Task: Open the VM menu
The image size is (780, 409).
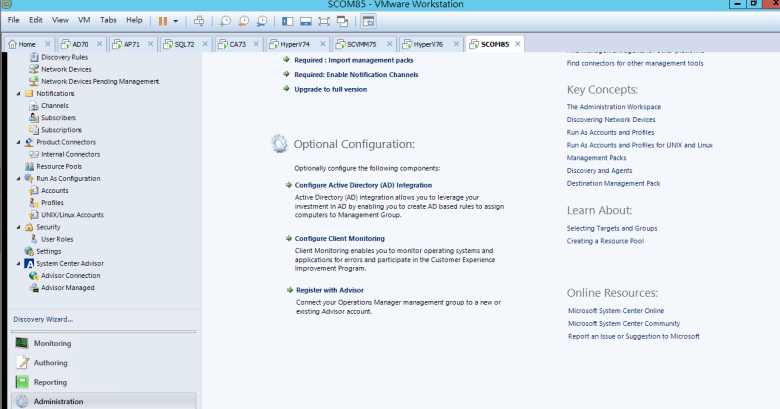Action: click(85, 20)
